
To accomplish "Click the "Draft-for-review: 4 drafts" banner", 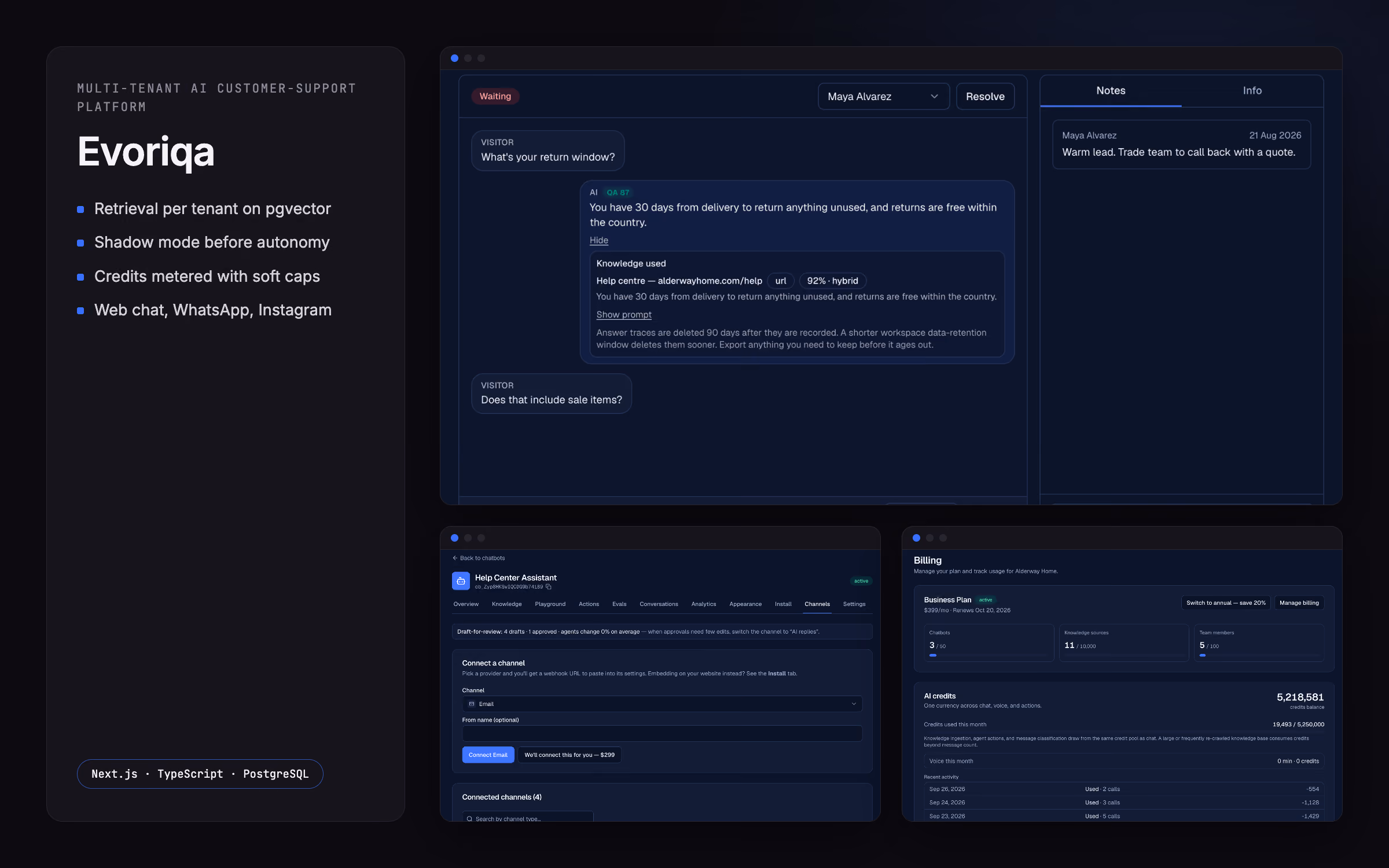I will [662, 632].
